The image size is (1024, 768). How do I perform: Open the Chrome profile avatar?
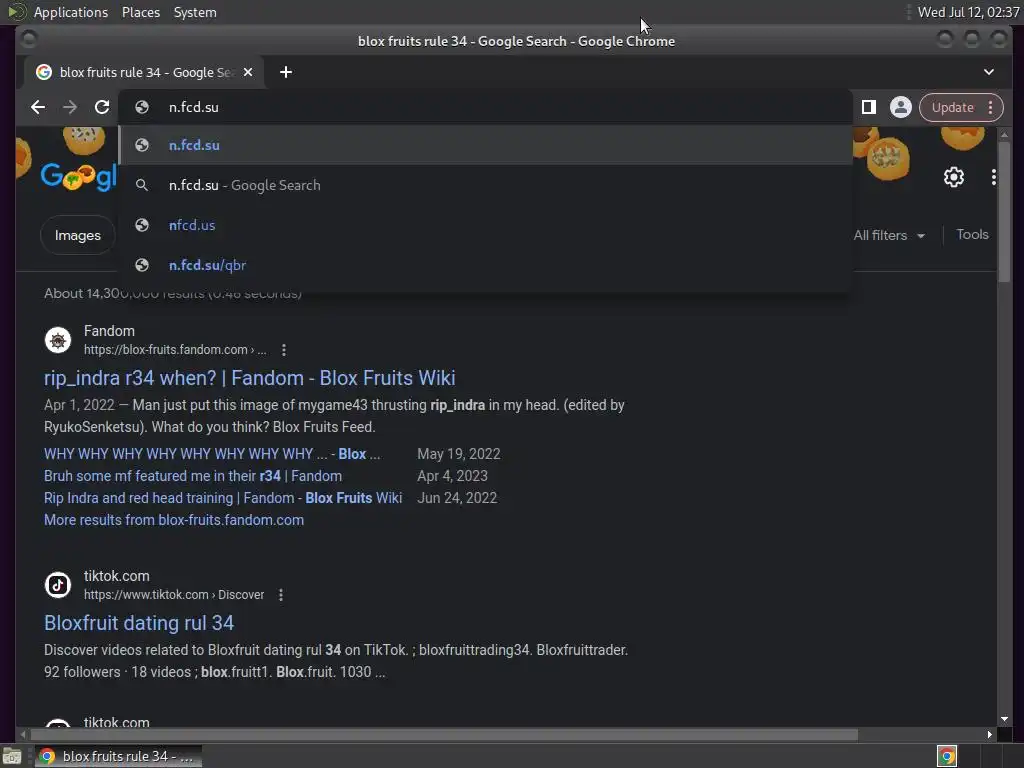901,107
